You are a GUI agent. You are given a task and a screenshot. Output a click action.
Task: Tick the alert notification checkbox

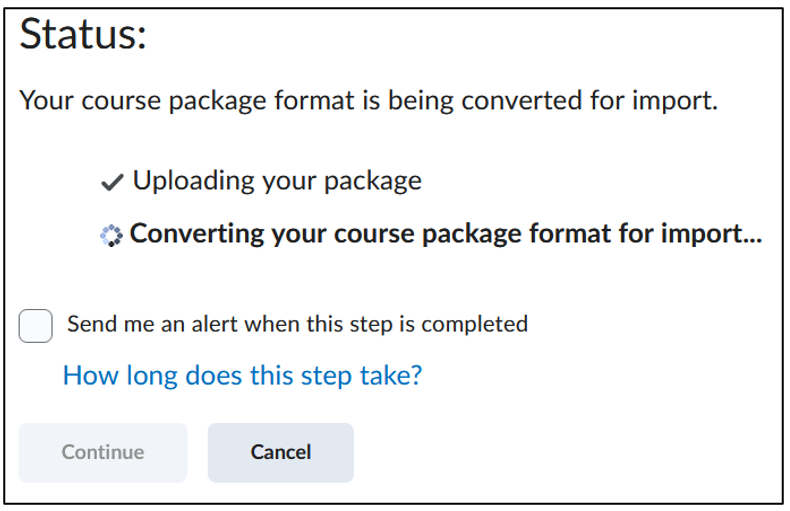pos(35,326)
